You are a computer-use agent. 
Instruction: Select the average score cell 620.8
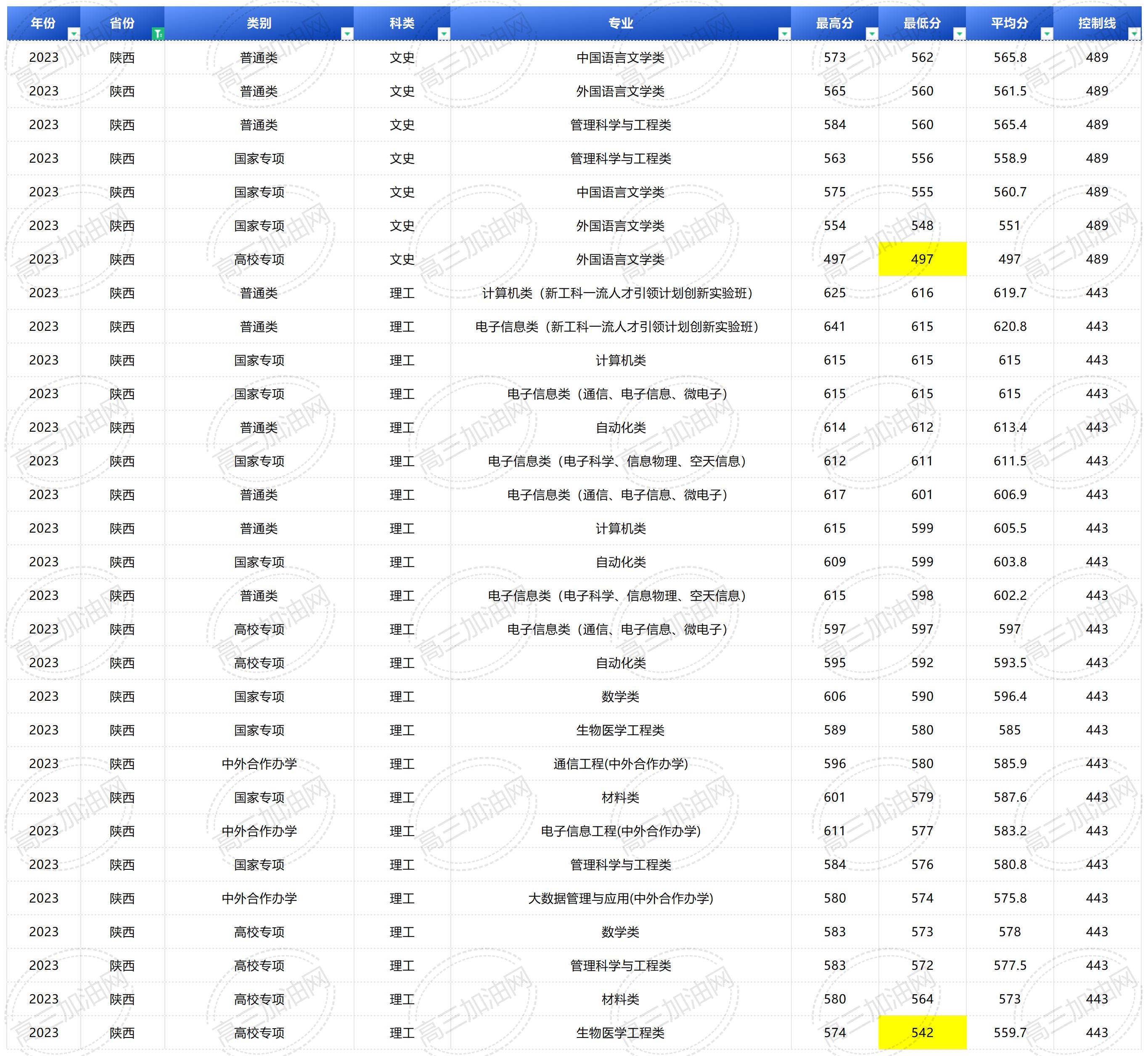[1010, 326]
